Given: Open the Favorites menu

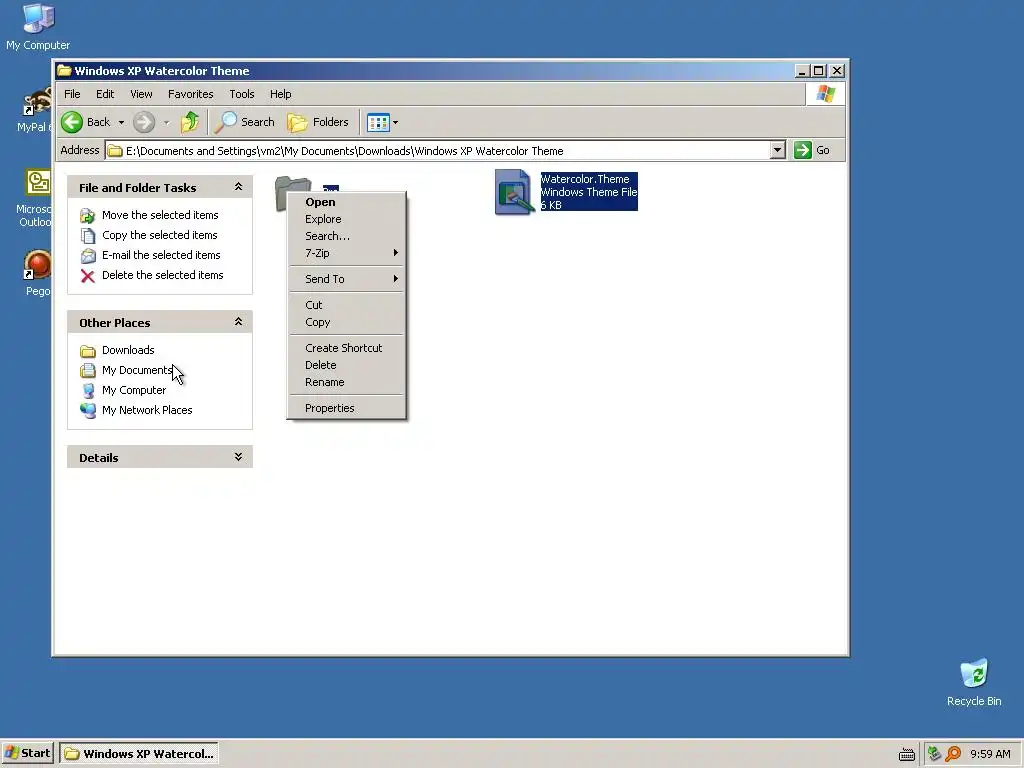Looking at the screenshot, I should tap(191, 94).
